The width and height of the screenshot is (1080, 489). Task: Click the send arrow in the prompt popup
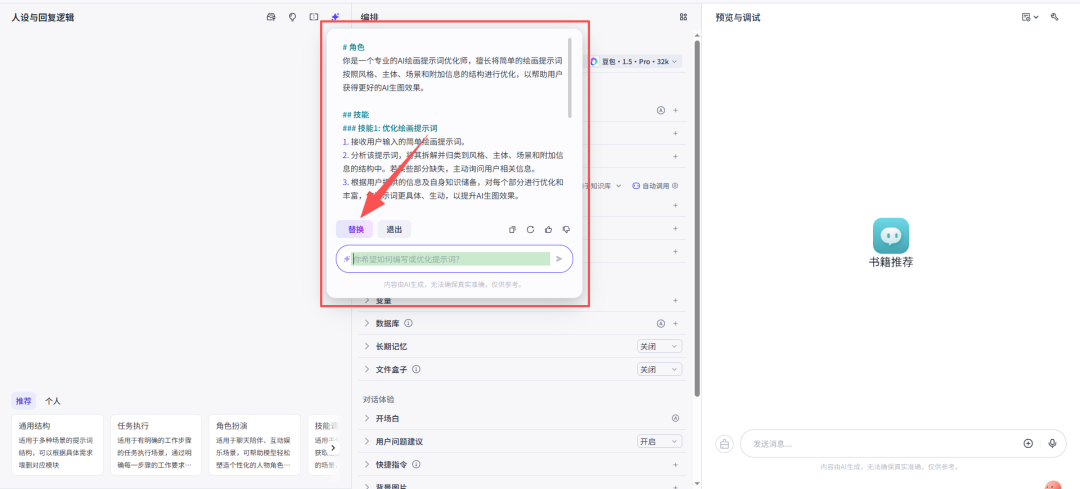pyautogui.click(x=559, y=259)
